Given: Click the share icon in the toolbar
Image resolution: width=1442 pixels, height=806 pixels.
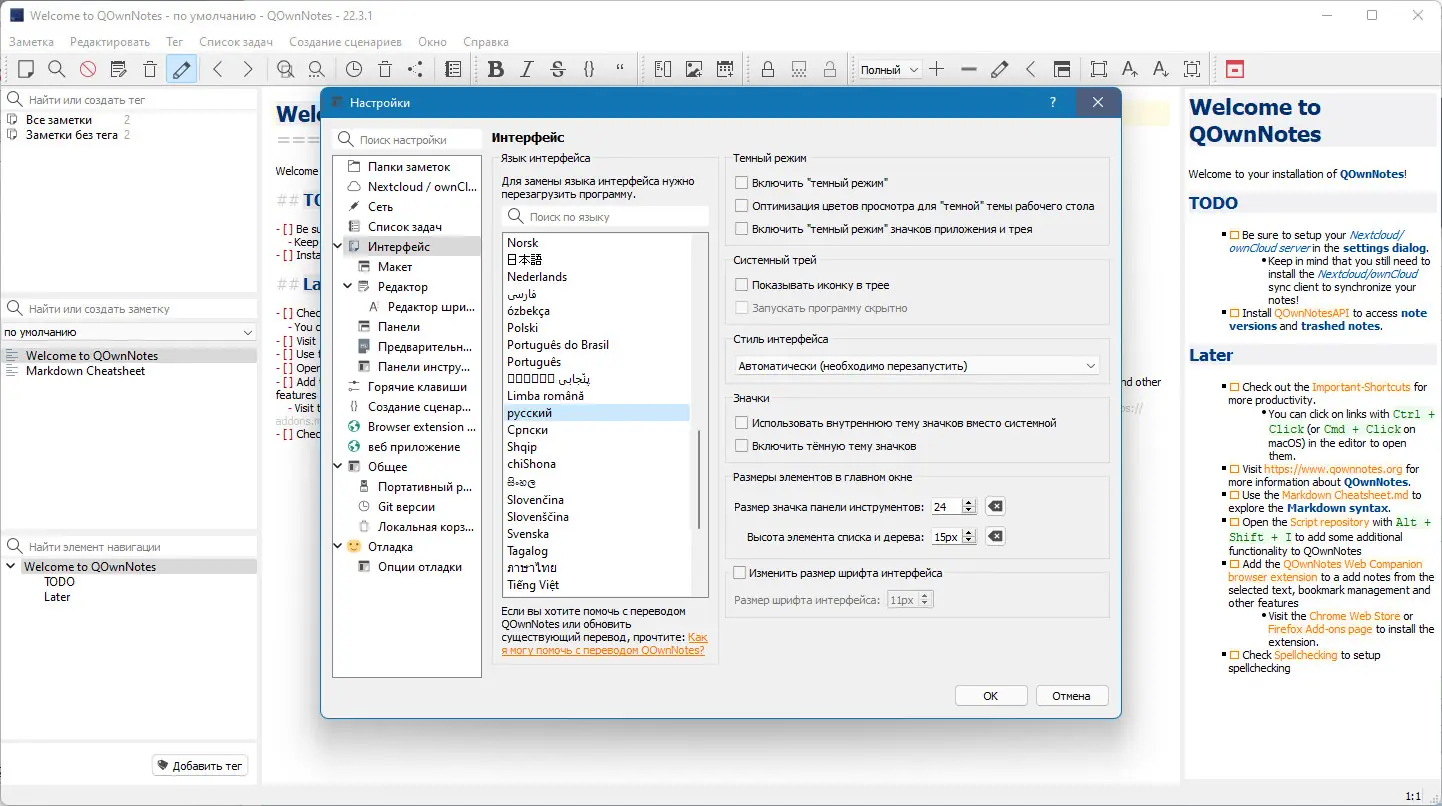Looking at the screenshot, I should coord(416,69).
